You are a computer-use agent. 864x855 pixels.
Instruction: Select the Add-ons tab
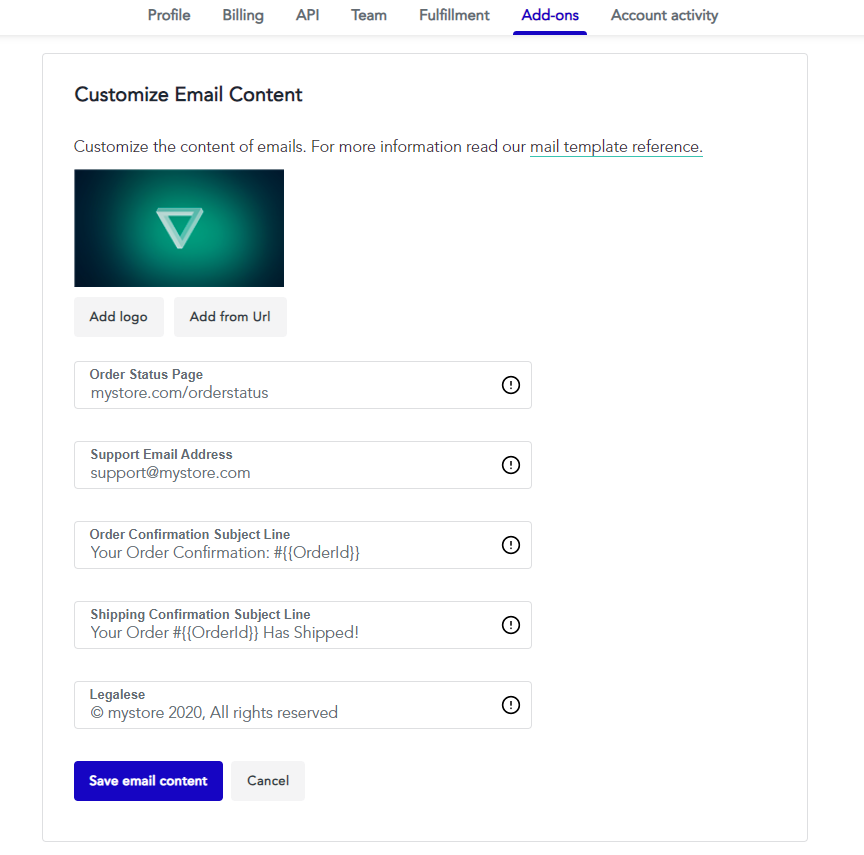coord(549,16)
